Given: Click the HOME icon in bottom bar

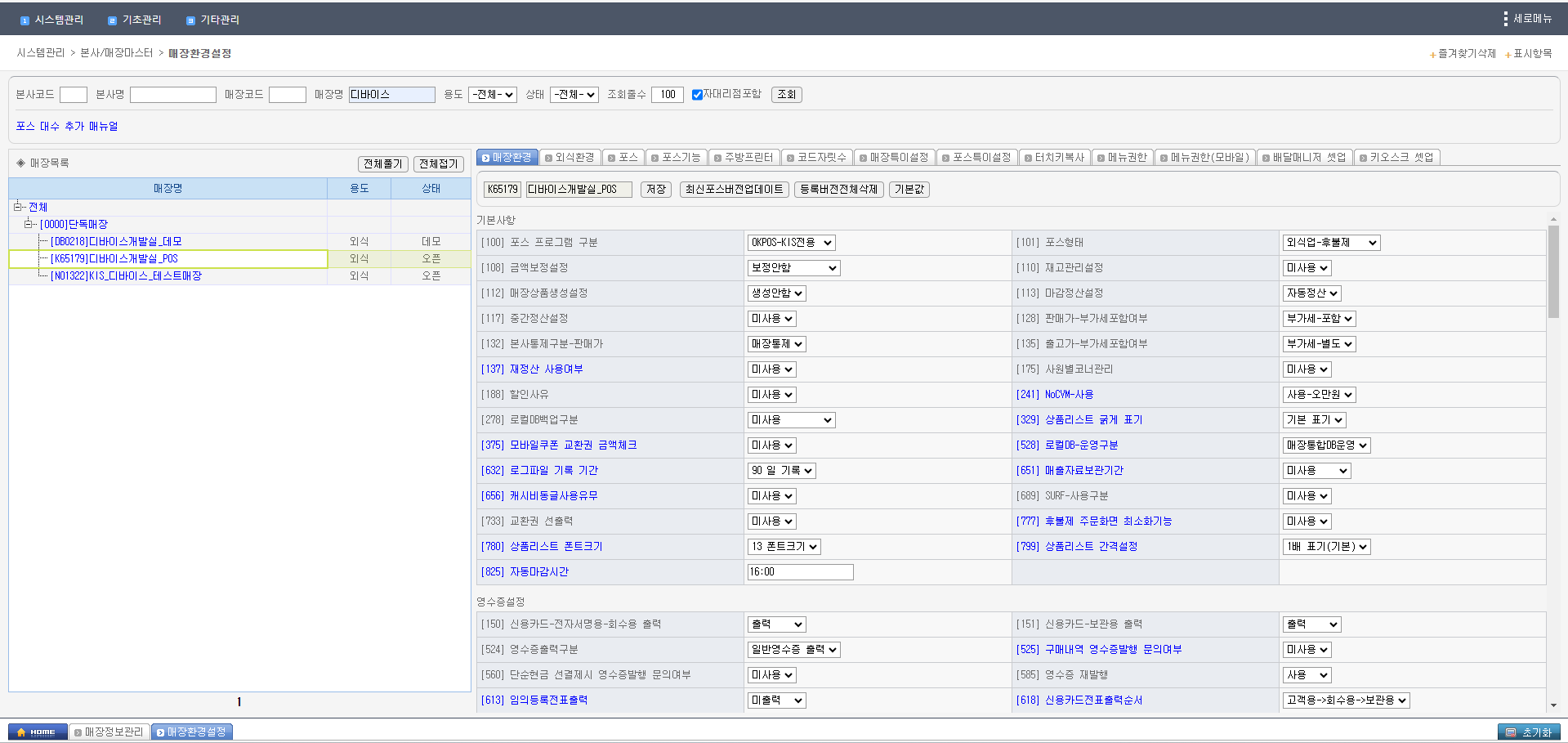Looking at the screenshot, I should coord(37,732).
